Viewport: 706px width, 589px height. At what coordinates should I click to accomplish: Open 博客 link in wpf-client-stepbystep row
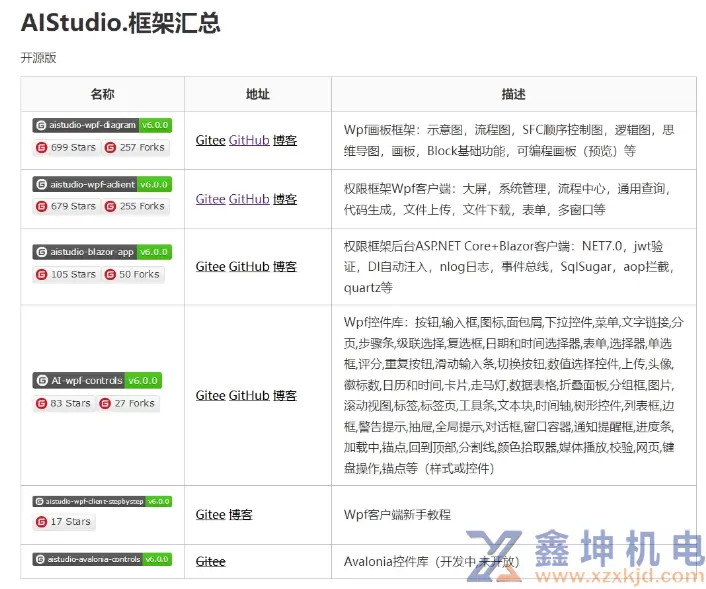(241, 515)
